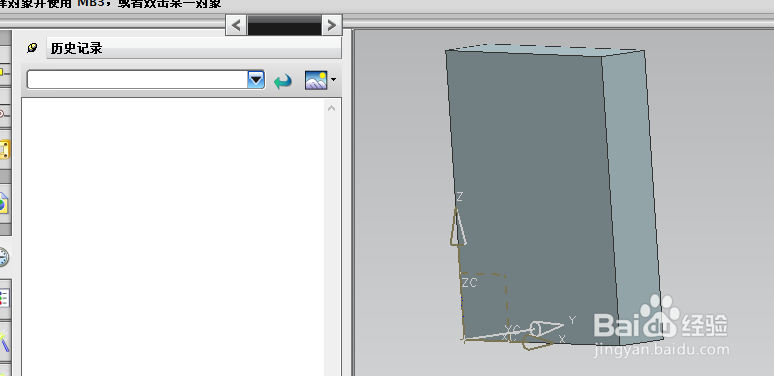
Task: Select the Z axis arrowhead handle
Action: 458,227
